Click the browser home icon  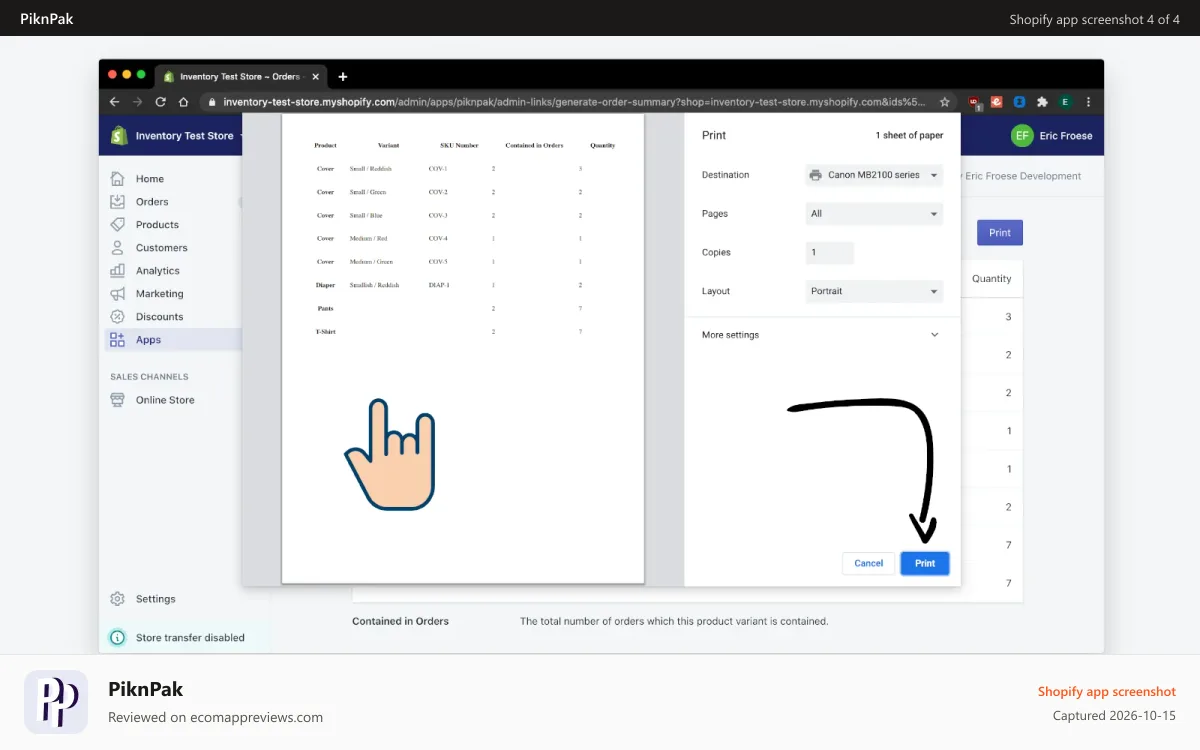183,102
